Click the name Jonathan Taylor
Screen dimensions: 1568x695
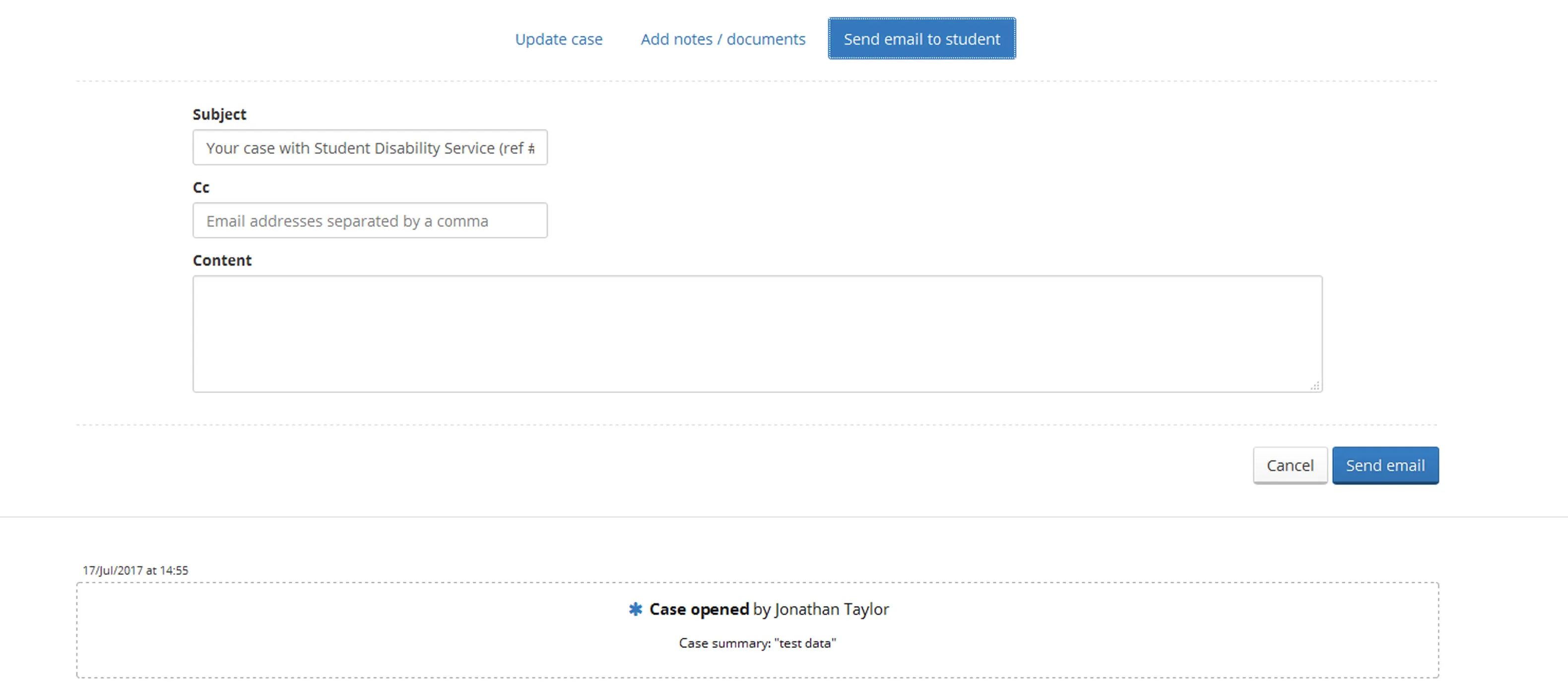[830, 609]
